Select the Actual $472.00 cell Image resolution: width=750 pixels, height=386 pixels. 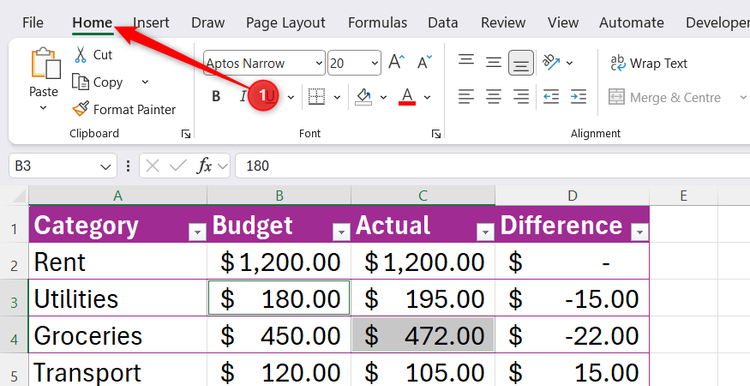(x=423, y=335)
